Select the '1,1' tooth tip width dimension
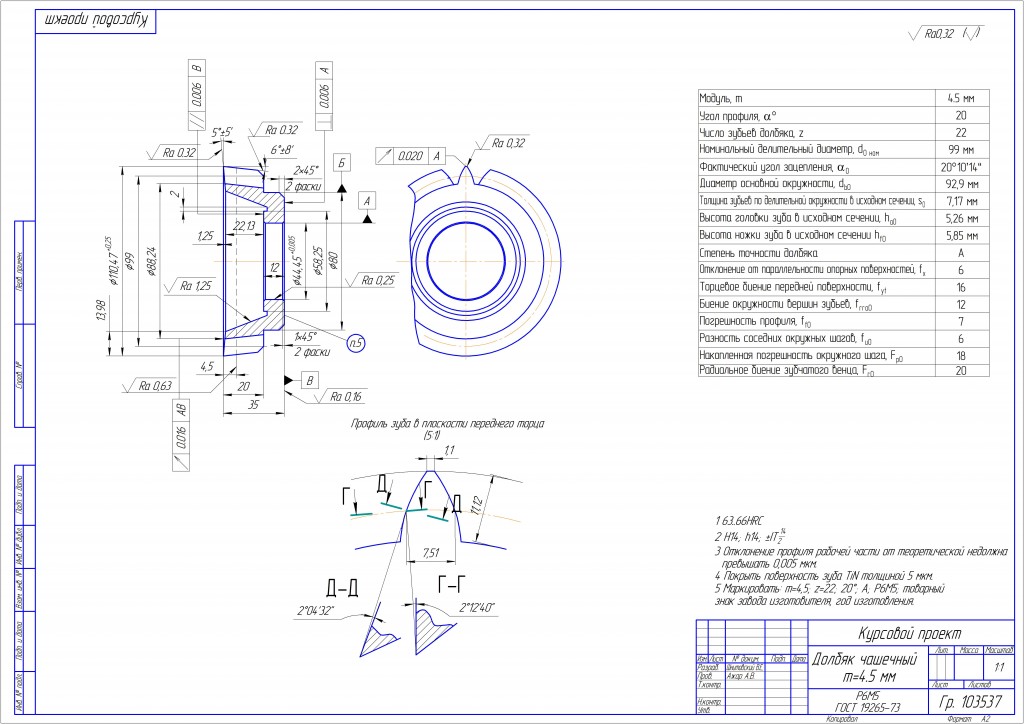This screenshot has width=1024, height=724. (x=449, y=450)
